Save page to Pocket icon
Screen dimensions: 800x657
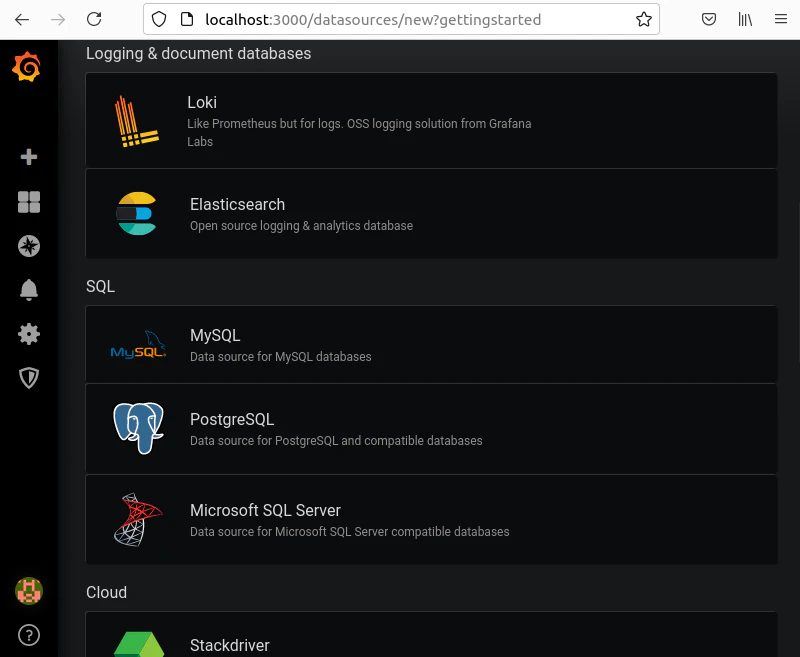click(709, 19)
